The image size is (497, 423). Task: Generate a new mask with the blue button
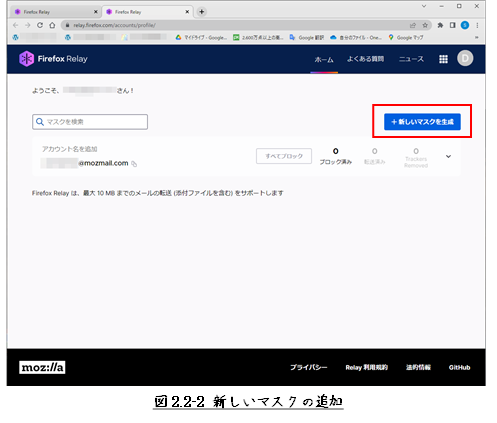tap(422, 122)
